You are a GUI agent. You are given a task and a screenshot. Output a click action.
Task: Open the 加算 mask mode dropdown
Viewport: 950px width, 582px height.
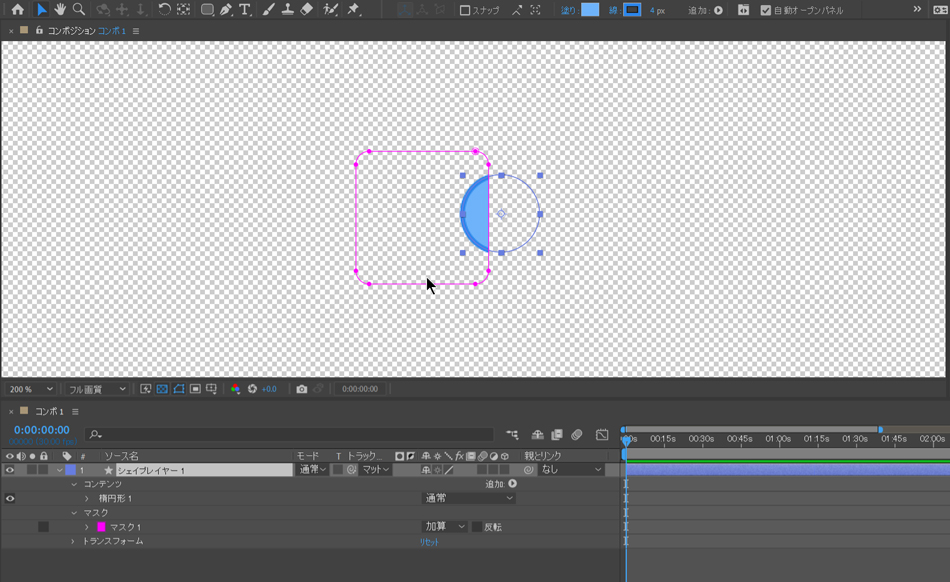point(445,527)
